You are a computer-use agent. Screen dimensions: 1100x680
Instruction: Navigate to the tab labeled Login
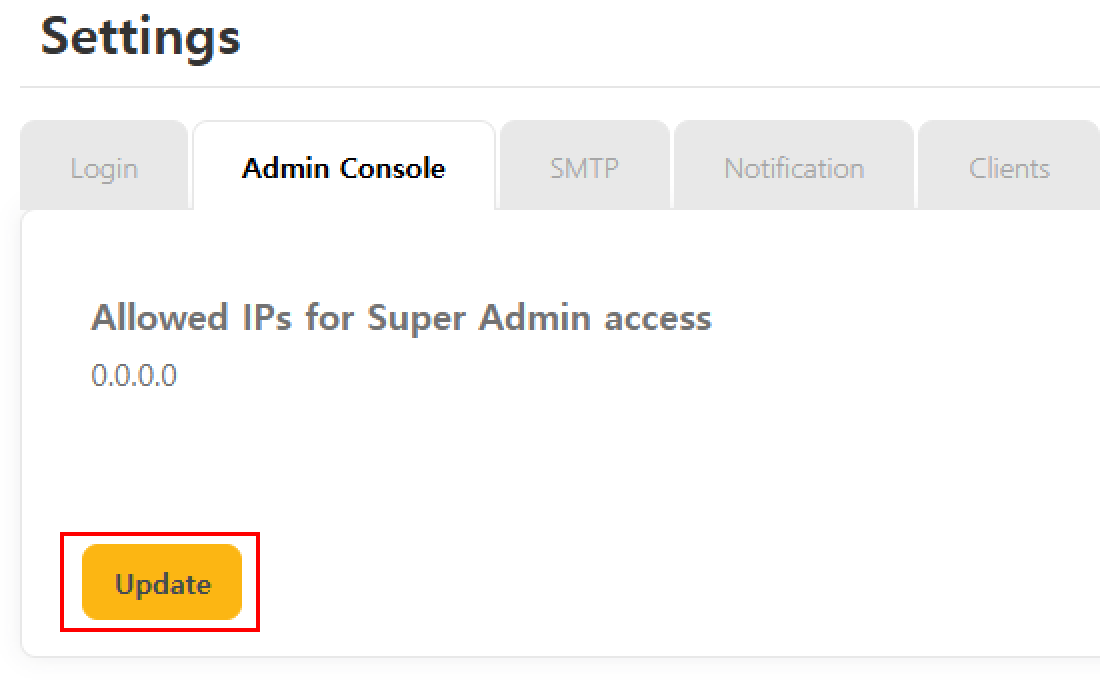point(104,168)
